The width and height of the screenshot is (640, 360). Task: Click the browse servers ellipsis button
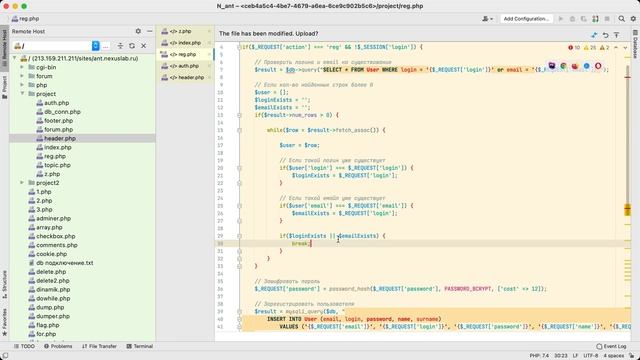click(x=105, y=46)
